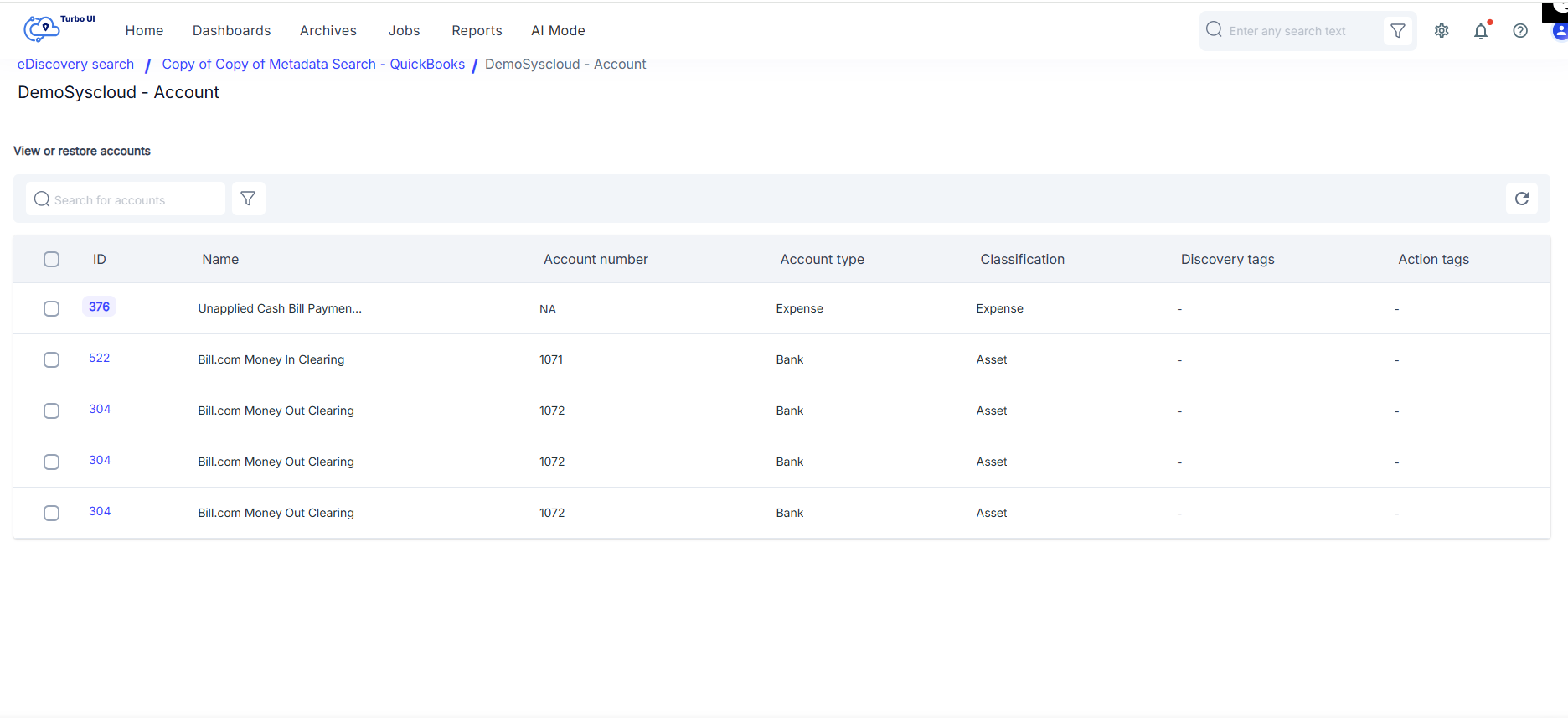Focus the Search for accounts field
The height and width of the screenshot is (718, 1568).
coord(126,199)
